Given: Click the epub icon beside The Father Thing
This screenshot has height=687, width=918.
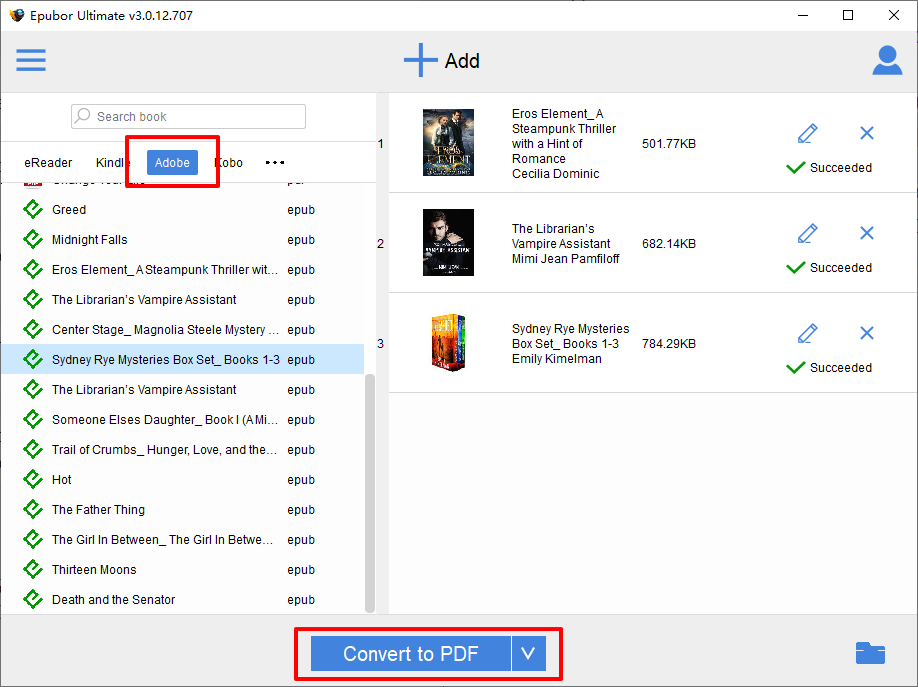Looking at the screenshot, I should [33, 509].
